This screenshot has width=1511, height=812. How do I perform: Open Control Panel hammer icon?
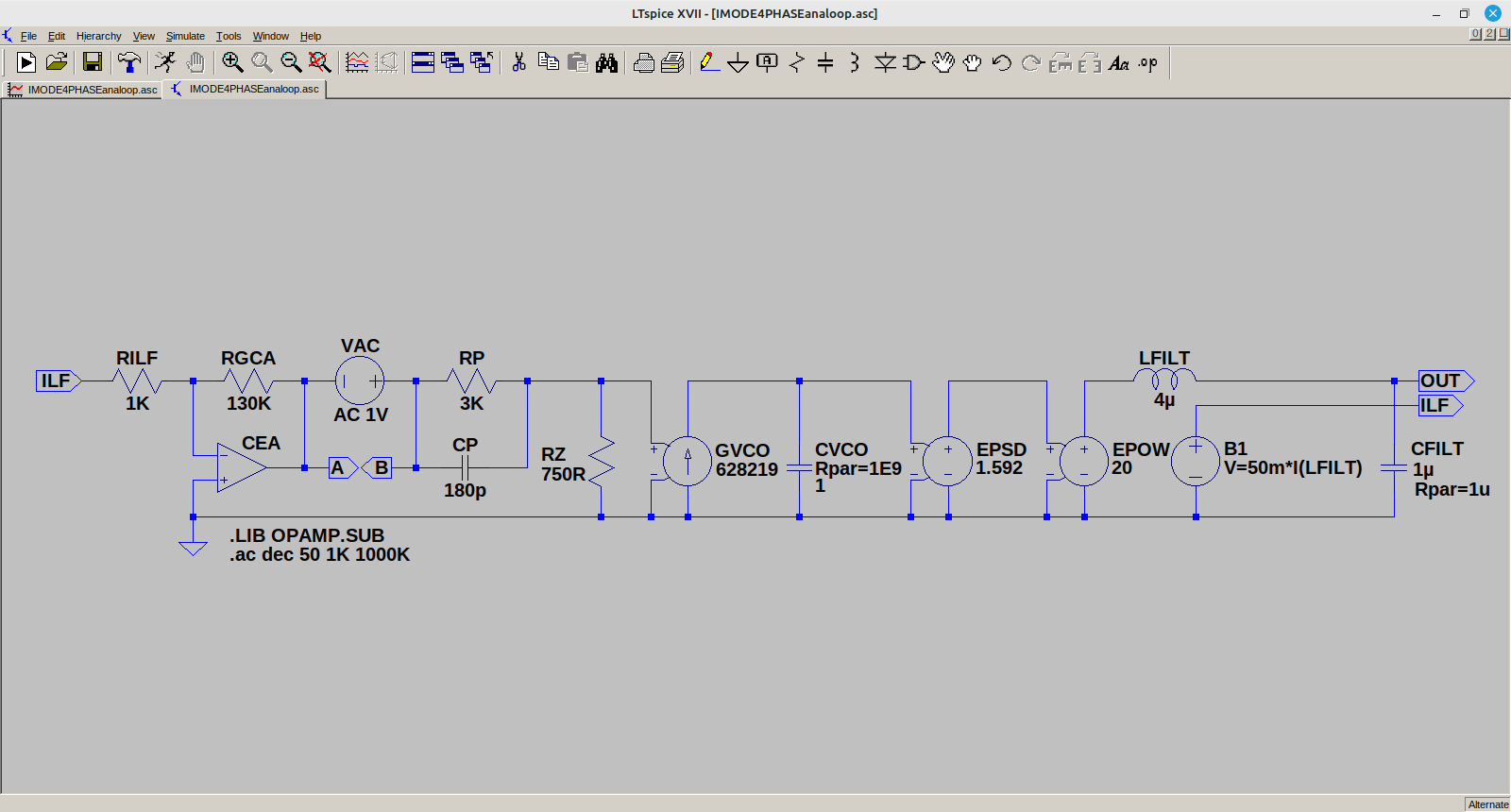(128, 62)
